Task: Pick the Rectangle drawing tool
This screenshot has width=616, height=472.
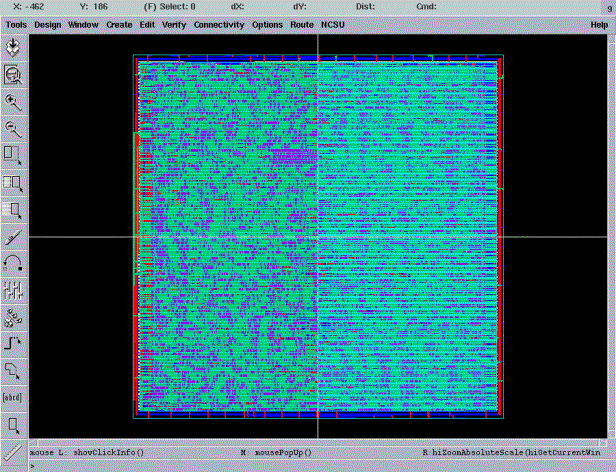Action: [14, 425]
